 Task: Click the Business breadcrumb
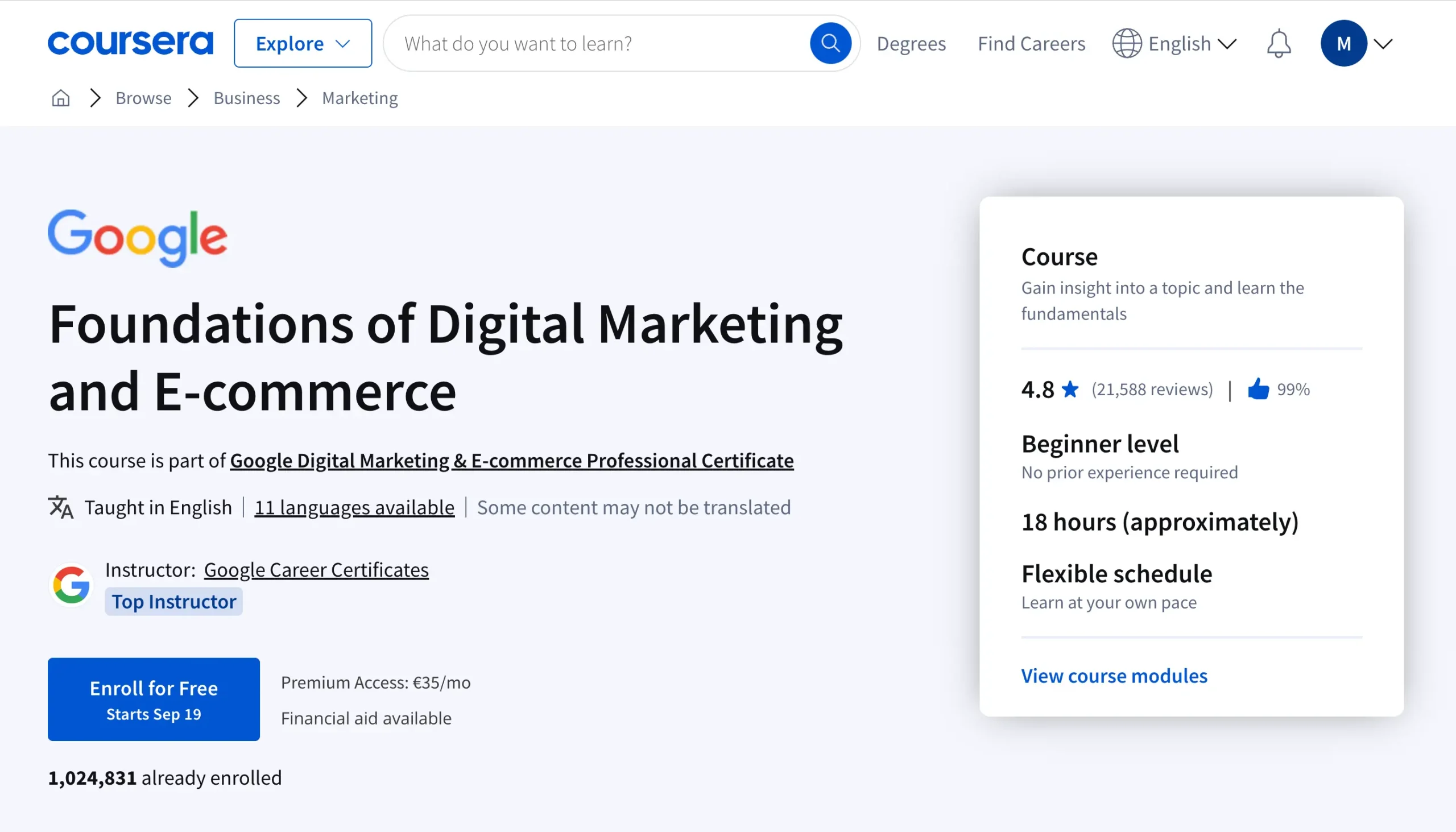click(246, 98)
